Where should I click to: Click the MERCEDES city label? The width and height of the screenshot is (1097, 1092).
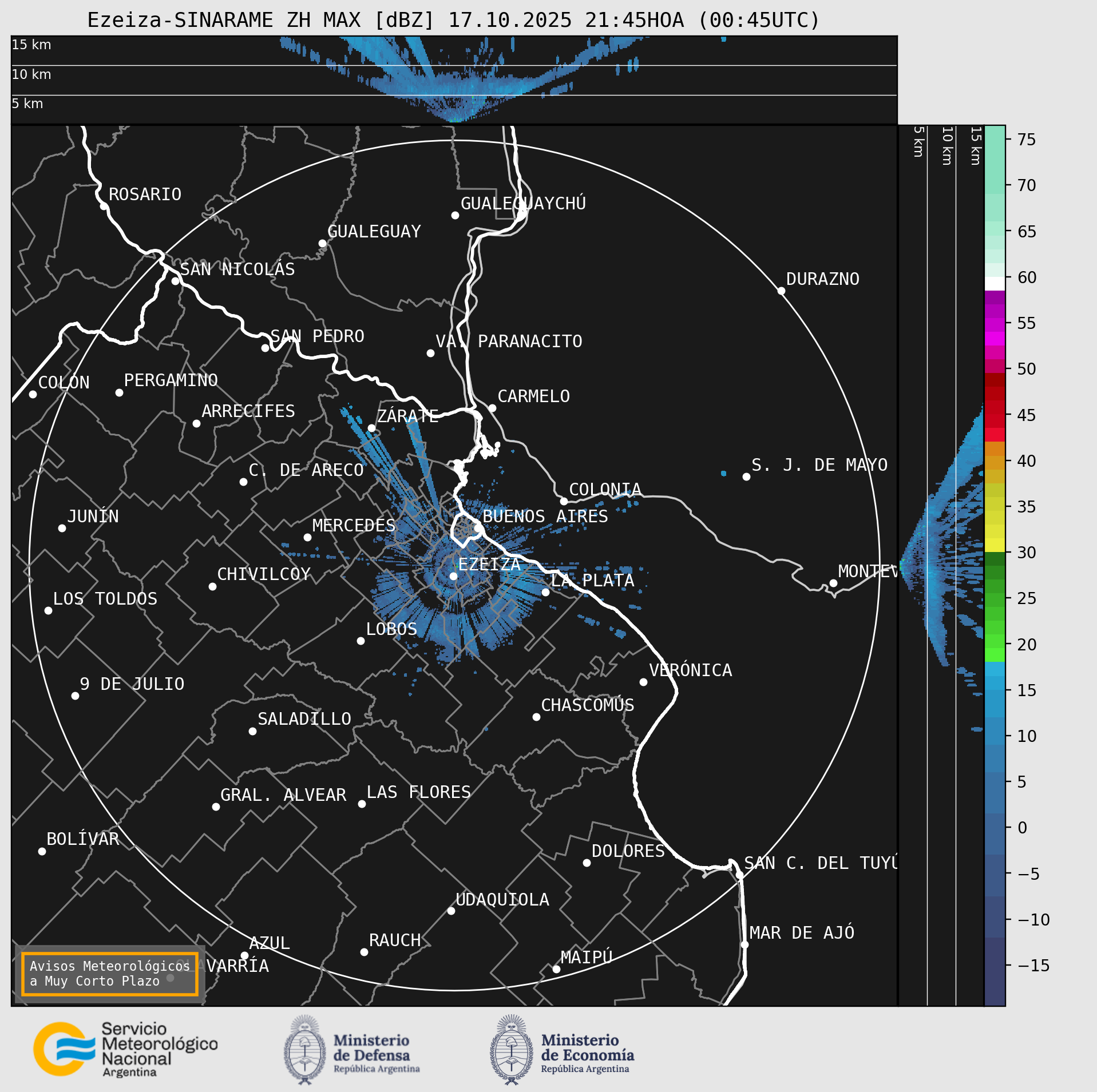tap(354, 526)
